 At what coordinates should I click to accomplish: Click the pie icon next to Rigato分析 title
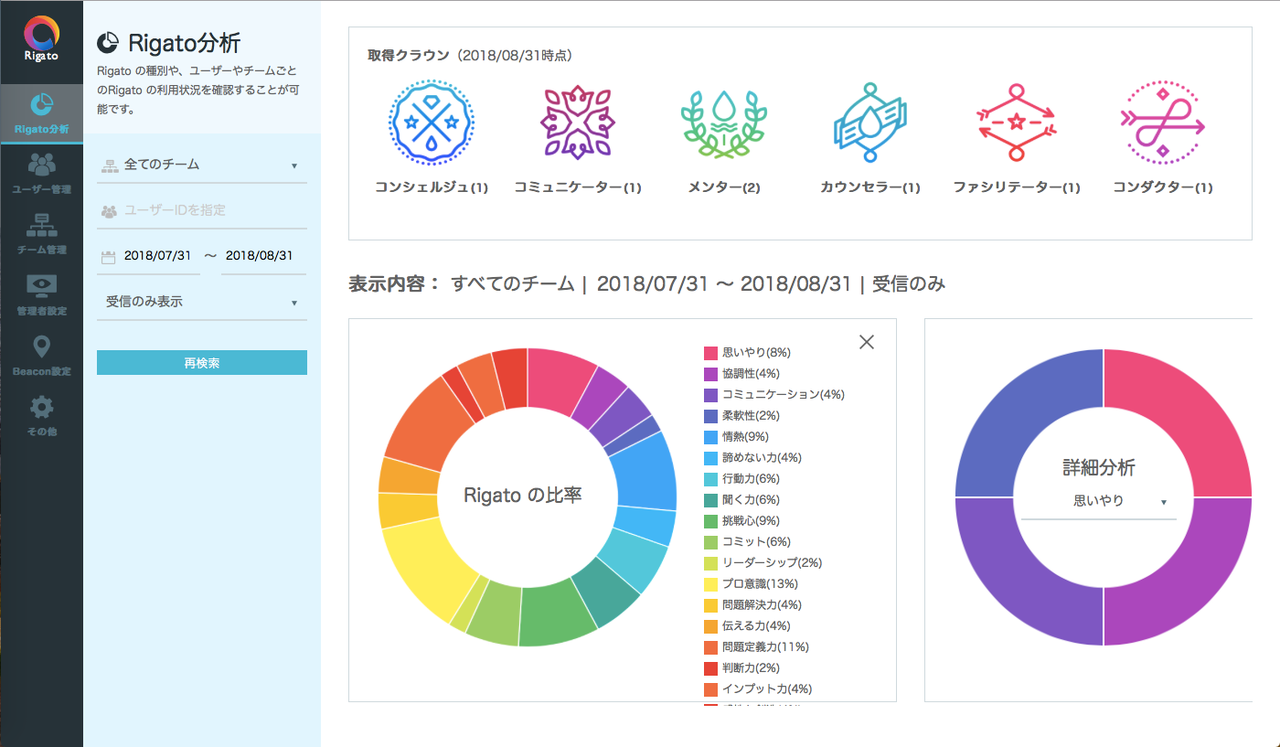[108, 42]
